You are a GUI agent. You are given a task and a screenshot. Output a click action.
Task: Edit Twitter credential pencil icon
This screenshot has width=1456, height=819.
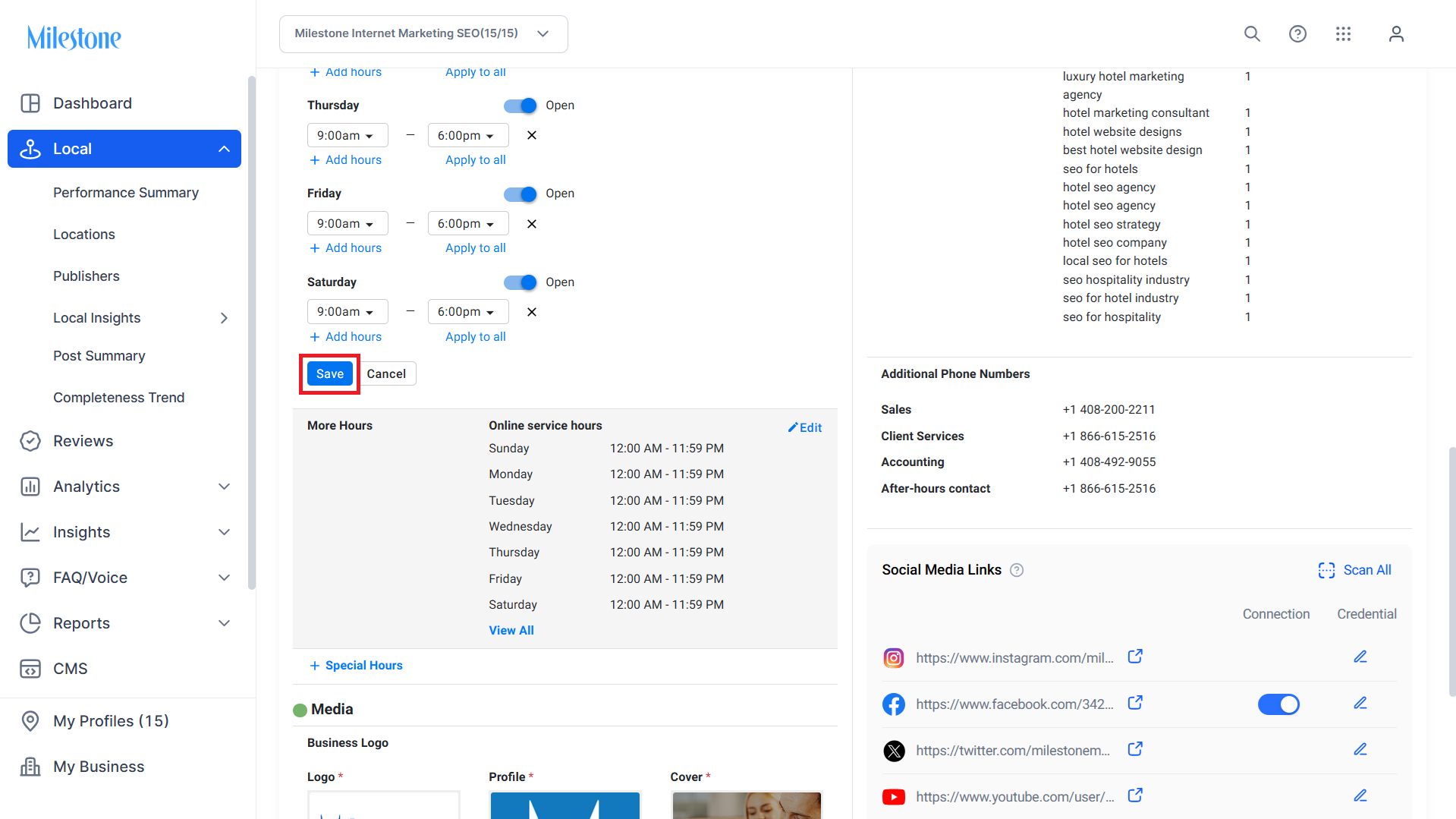1360,749
